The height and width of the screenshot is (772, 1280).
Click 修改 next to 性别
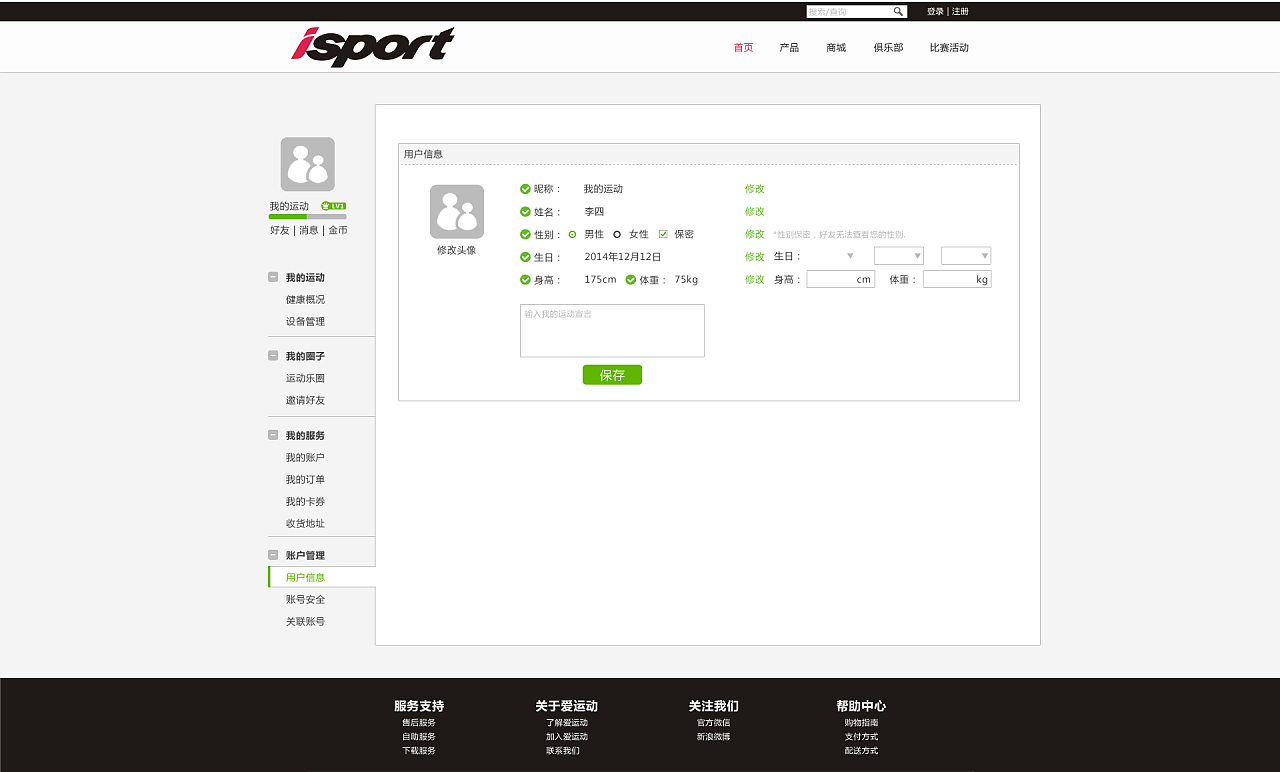(754, 235)
